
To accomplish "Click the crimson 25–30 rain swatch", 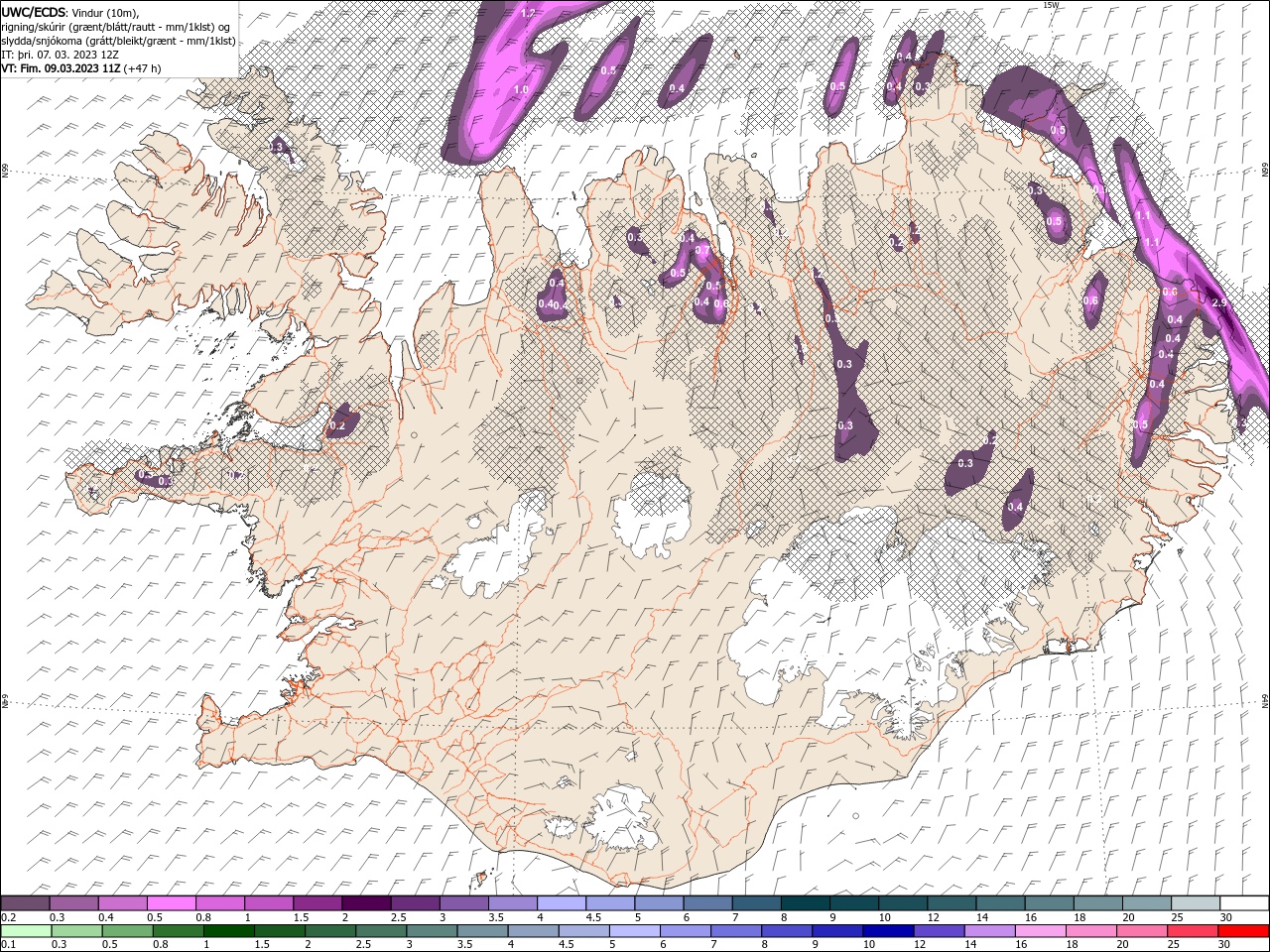I will [1193, 931].
